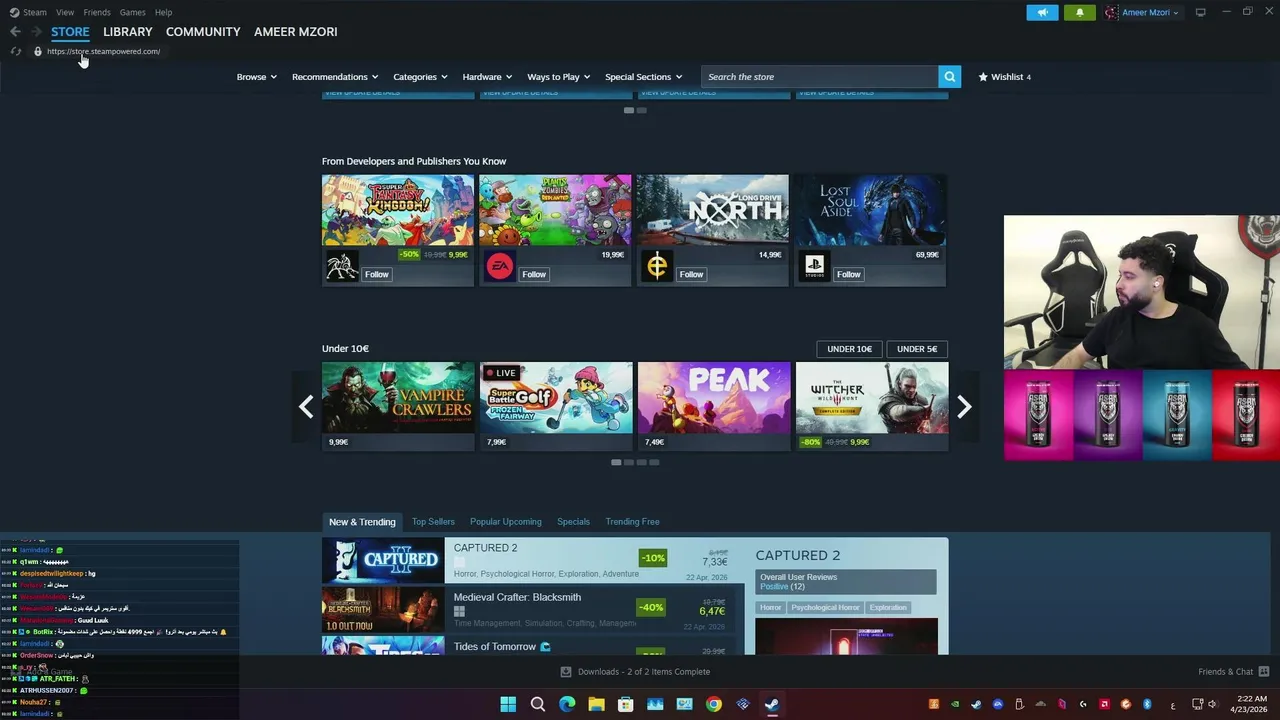
Task: Click the UNDER 5€ button
Action: pyautogui.click(x=917, y=349)
